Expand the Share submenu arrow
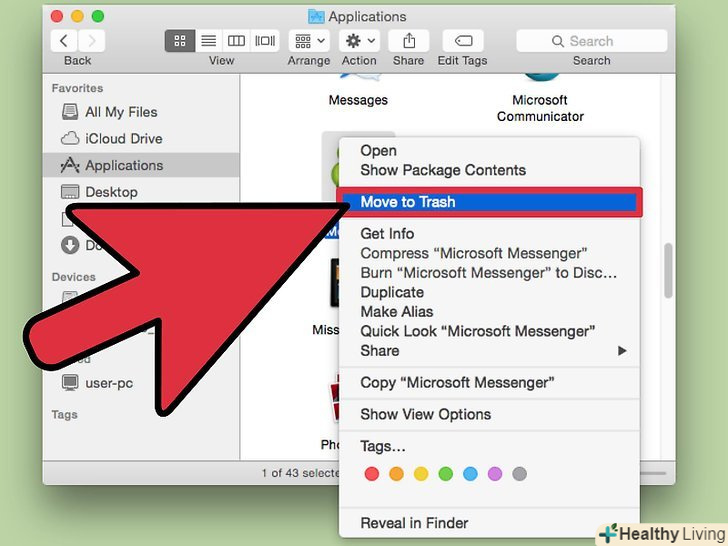 coord(622,351)
